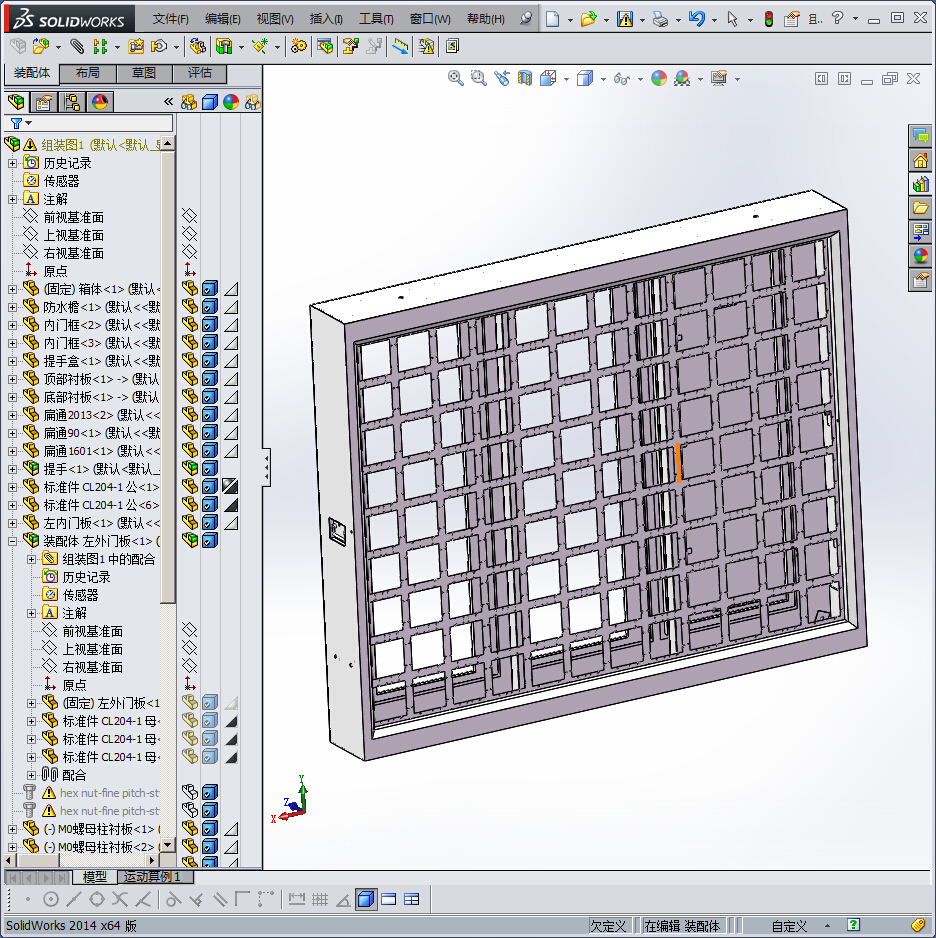This screenshot has height=938, width=936.
Task: Open the File Explorer folder icon in task pane
Action: (920, 208)
